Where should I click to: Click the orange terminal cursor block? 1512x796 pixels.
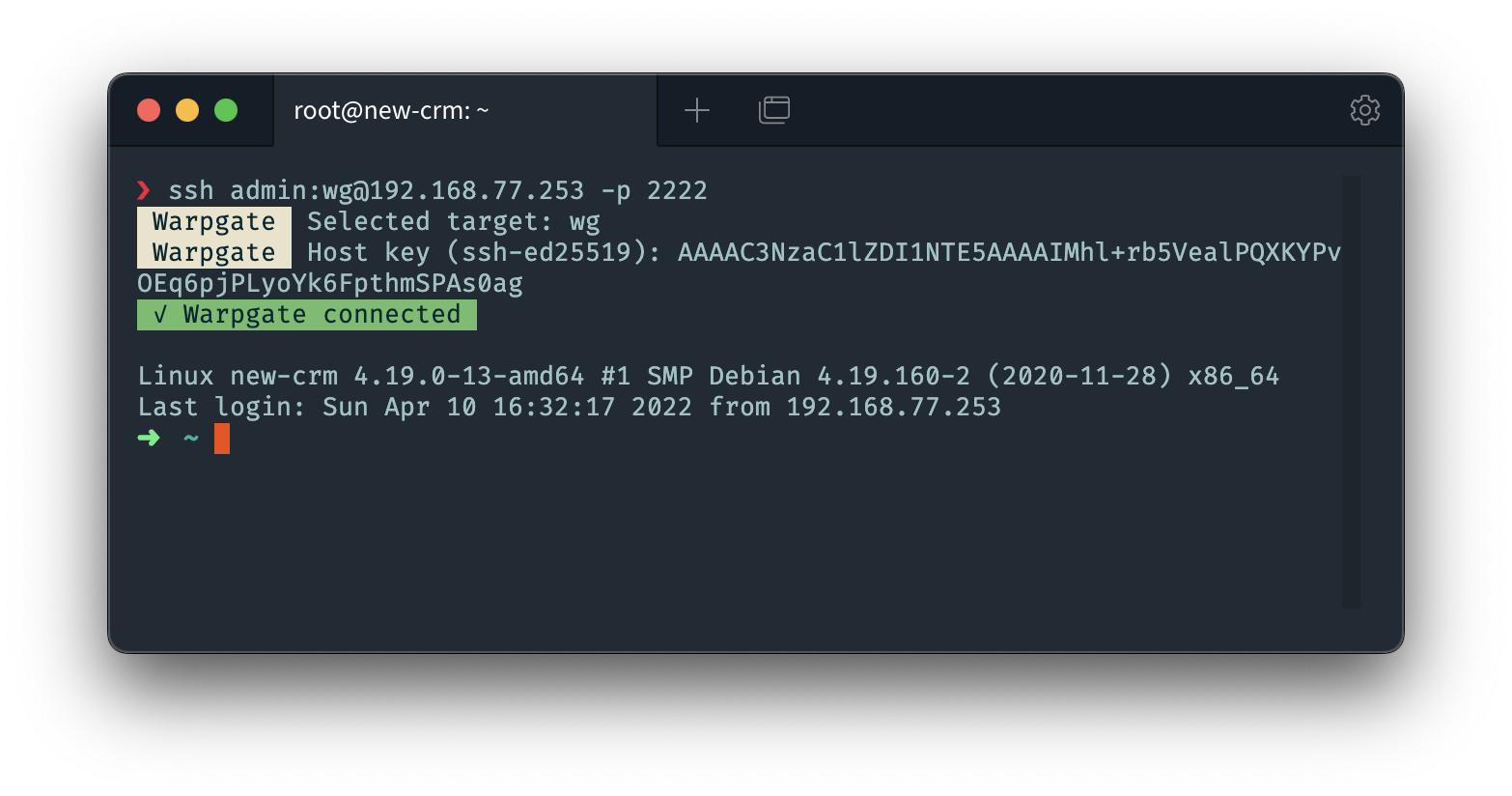click(x=222, y=439)
